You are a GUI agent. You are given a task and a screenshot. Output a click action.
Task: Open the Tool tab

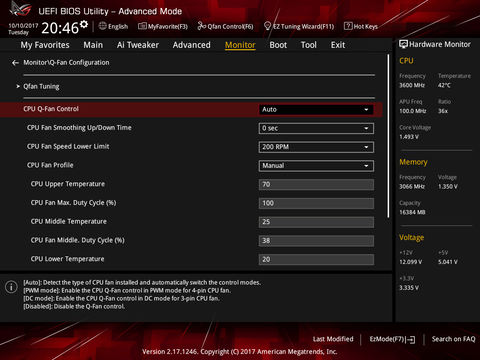coord(309,45)
